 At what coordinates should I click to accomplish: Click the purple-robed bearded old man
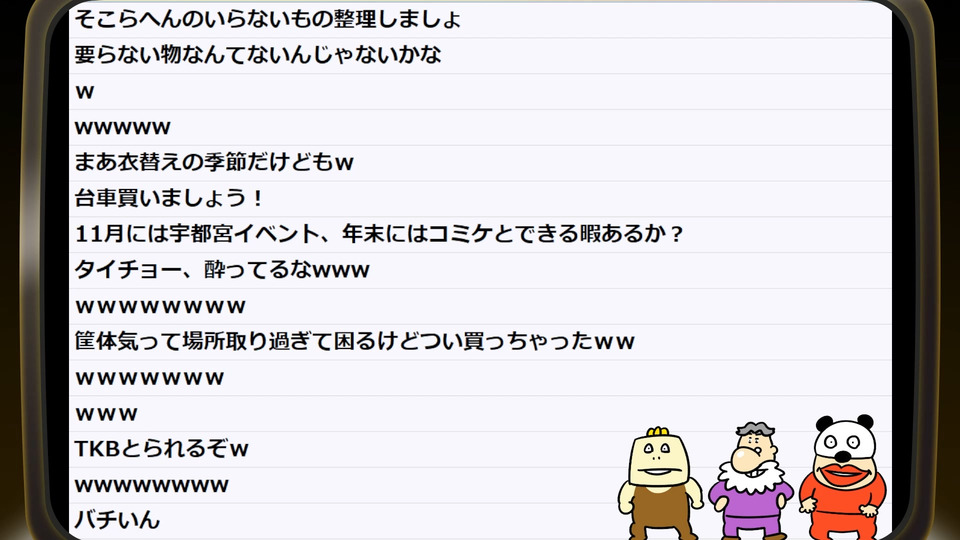(751, 481)
